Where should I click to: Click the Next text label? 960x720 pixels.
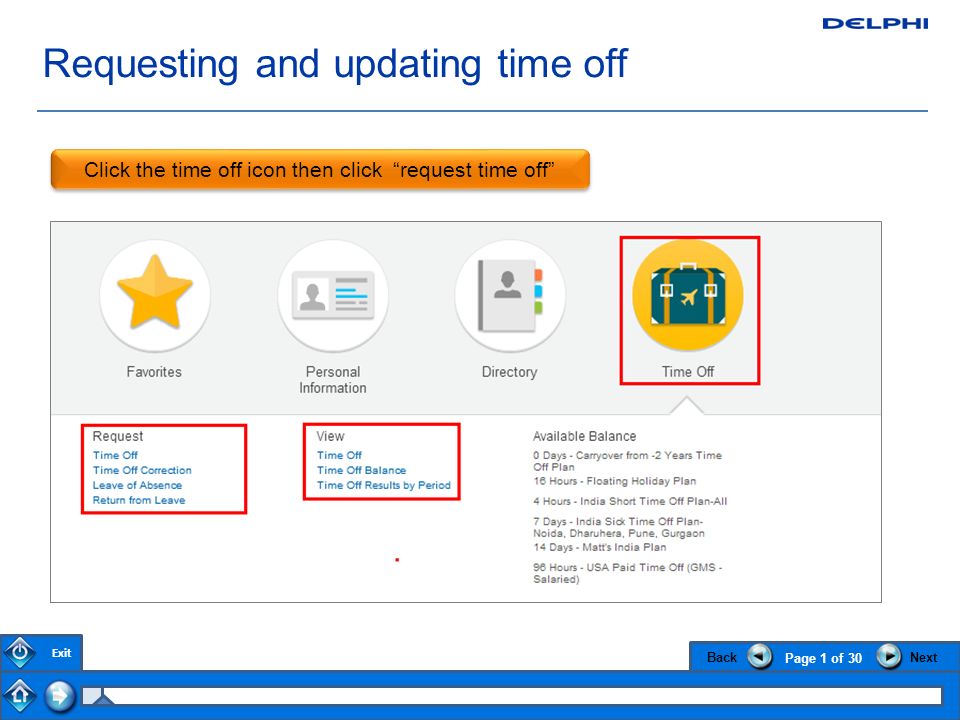pos(923,657)
